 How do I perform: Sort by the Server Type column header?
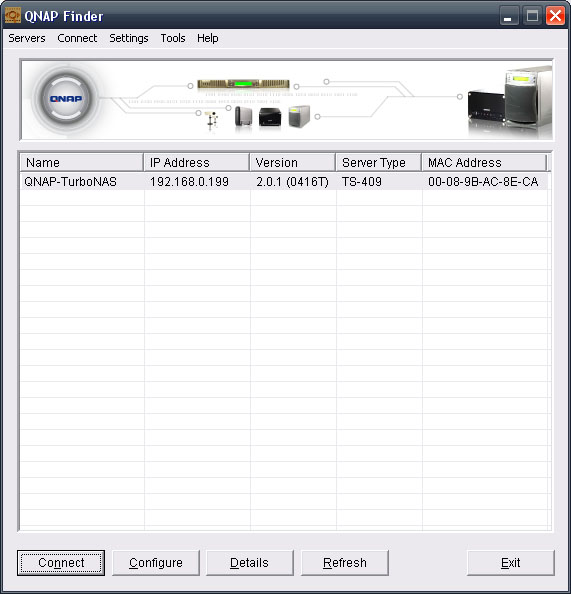[379, 163]
